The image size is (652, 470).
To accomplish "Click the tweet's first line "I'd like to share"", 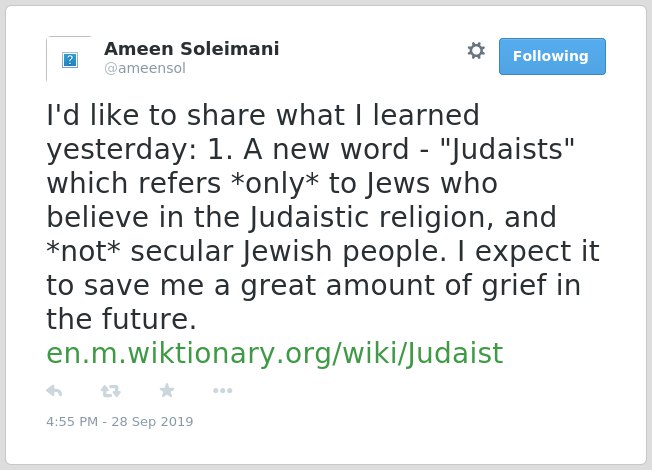I will coord(156,116).
